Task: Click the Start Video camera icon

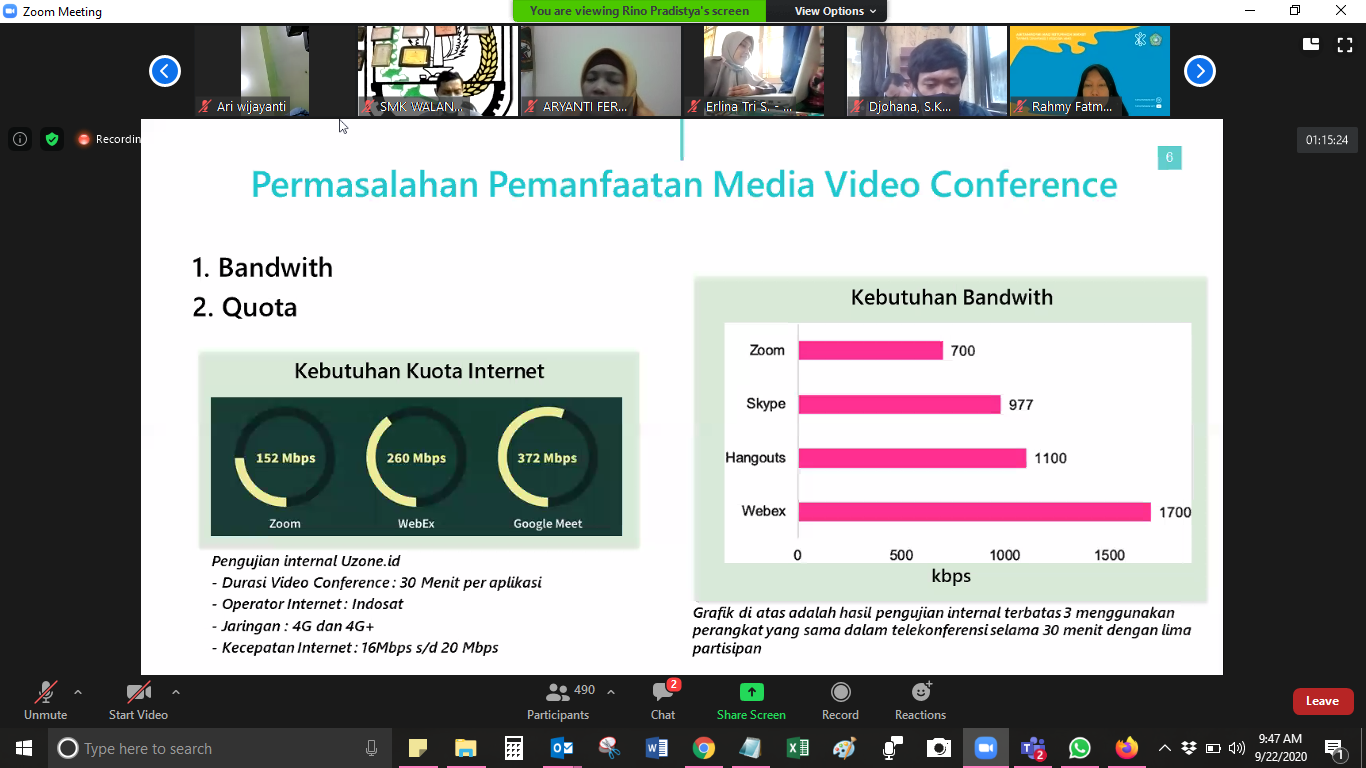Action: point(138,692)
